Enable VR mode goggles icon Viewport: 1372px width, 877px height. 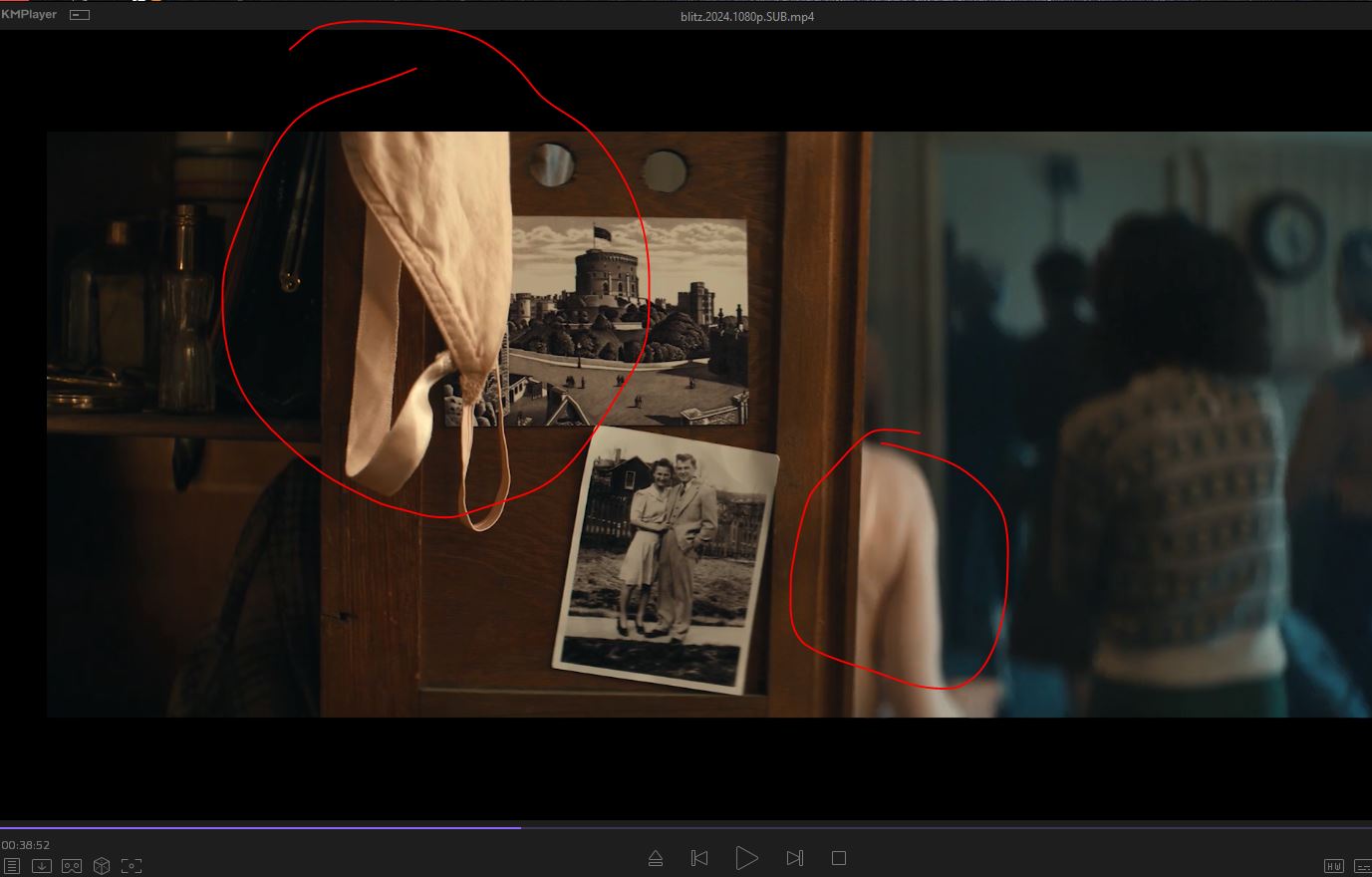tap(72, 866)
